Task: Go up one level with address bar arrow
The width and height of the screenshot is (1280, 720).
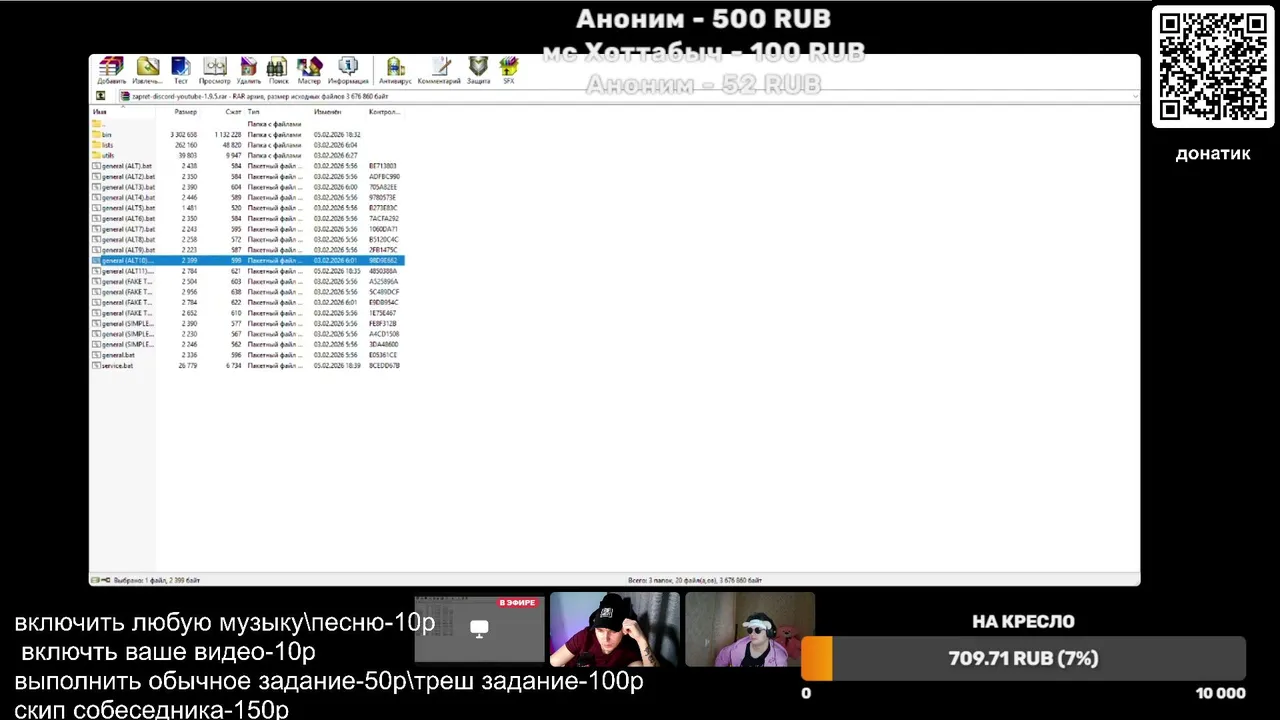Action: click(100, 96)
